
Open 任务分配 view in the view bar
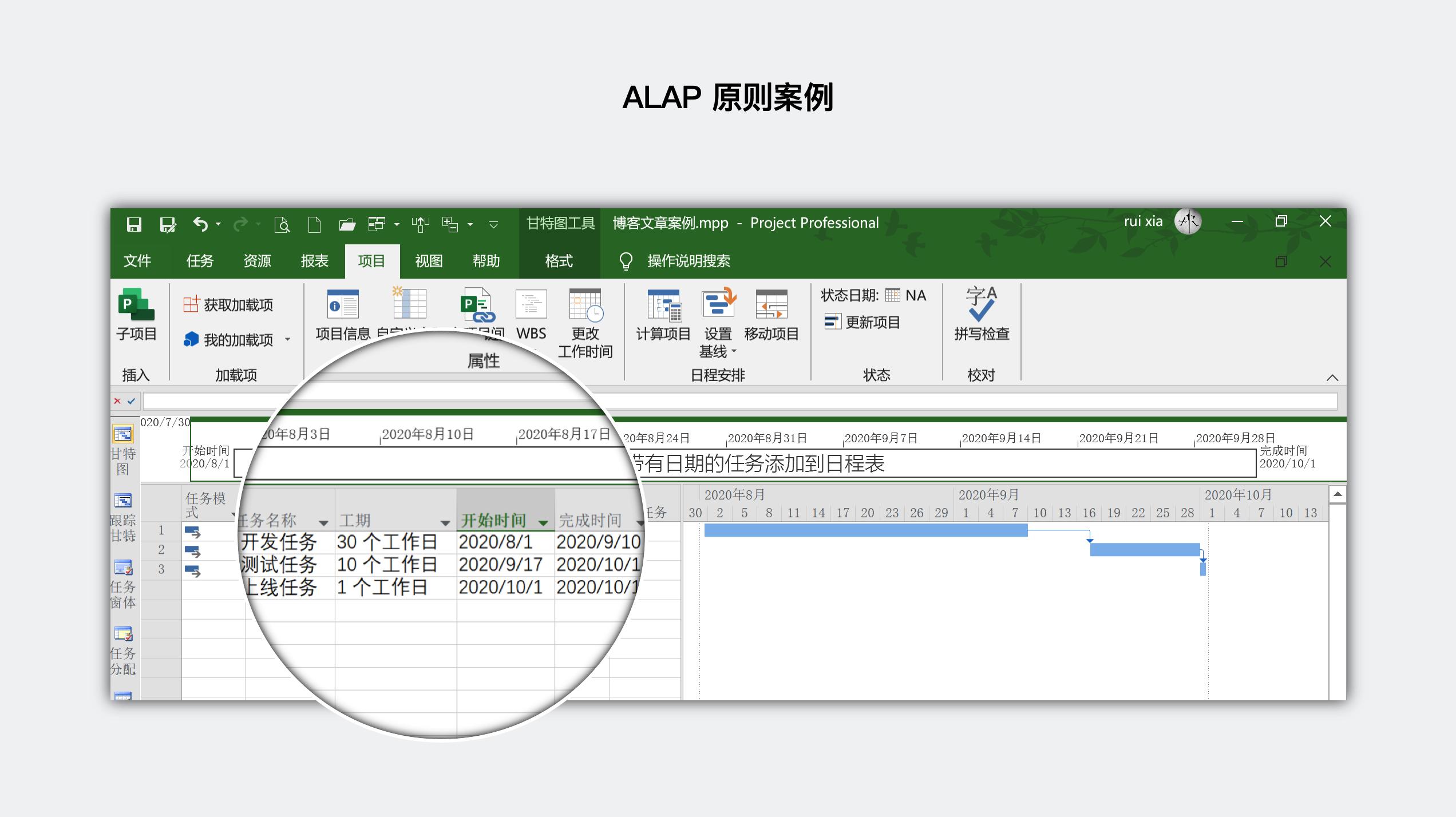(x=123, y=651)
